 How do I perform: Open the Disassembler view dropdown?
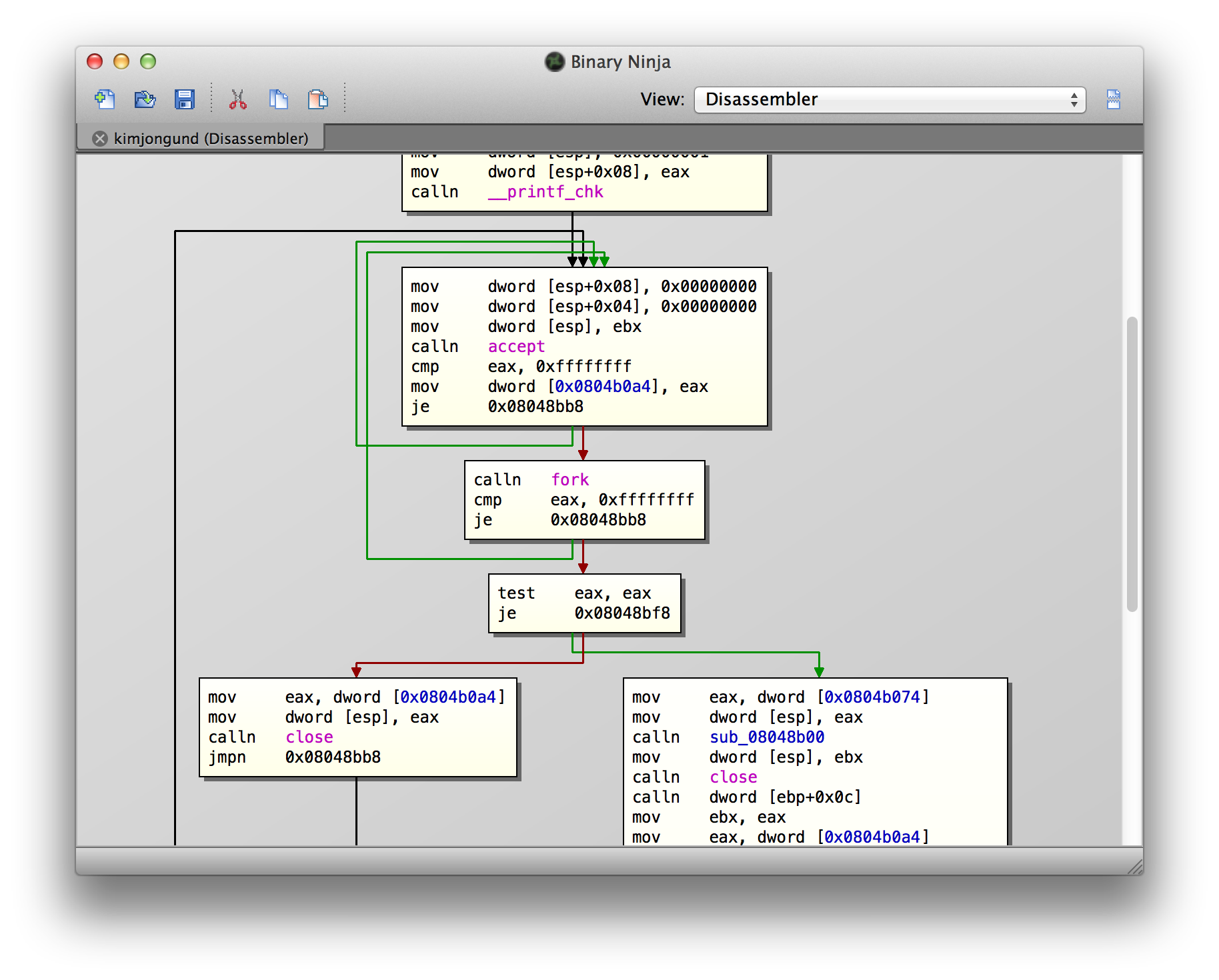890,99
